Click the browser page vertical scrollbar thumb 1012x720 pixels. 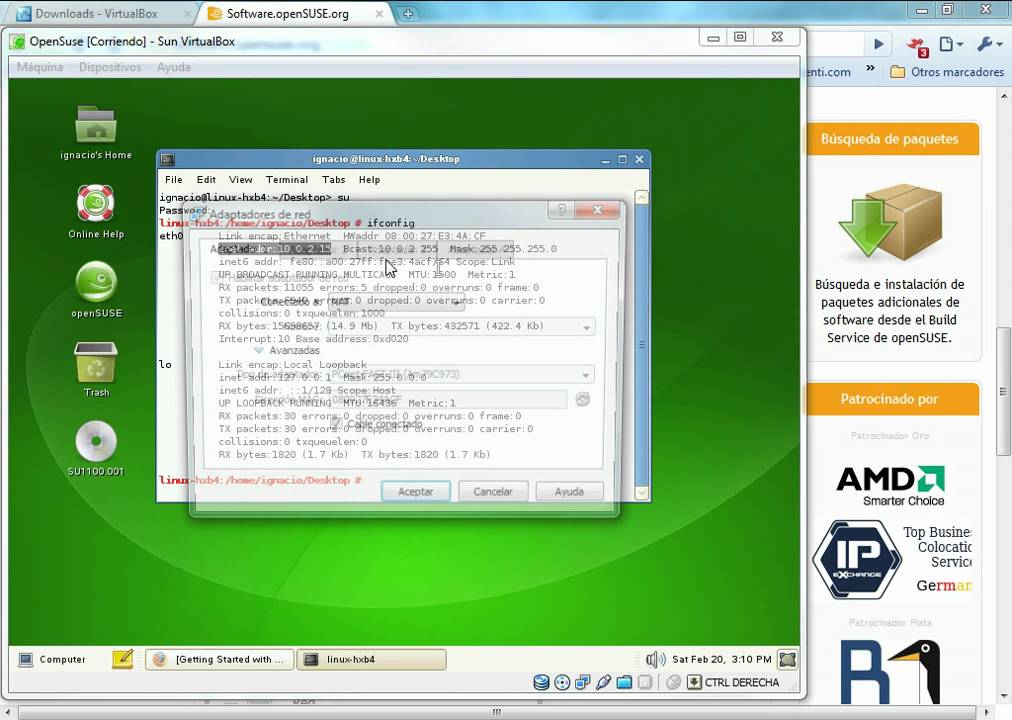click(x=1004, y=391)
